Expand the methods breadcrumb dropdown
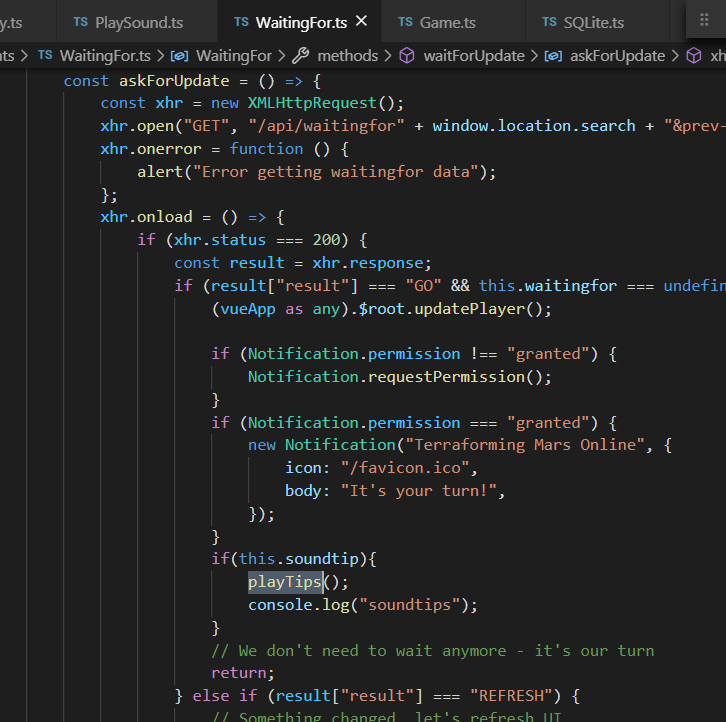The height and width of the screenshot is (722, 726). [x=348, y=56]
